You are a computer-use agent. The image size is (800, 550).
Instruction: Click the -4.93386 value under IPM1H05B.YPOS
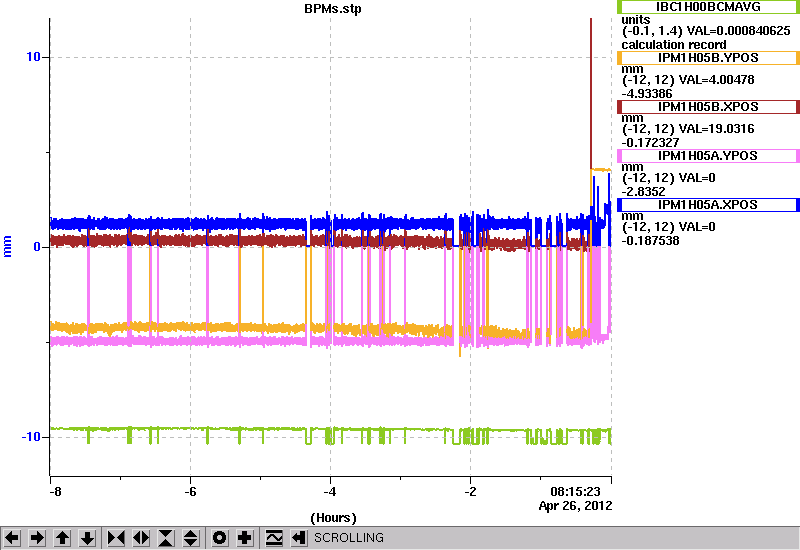(647, 93)
